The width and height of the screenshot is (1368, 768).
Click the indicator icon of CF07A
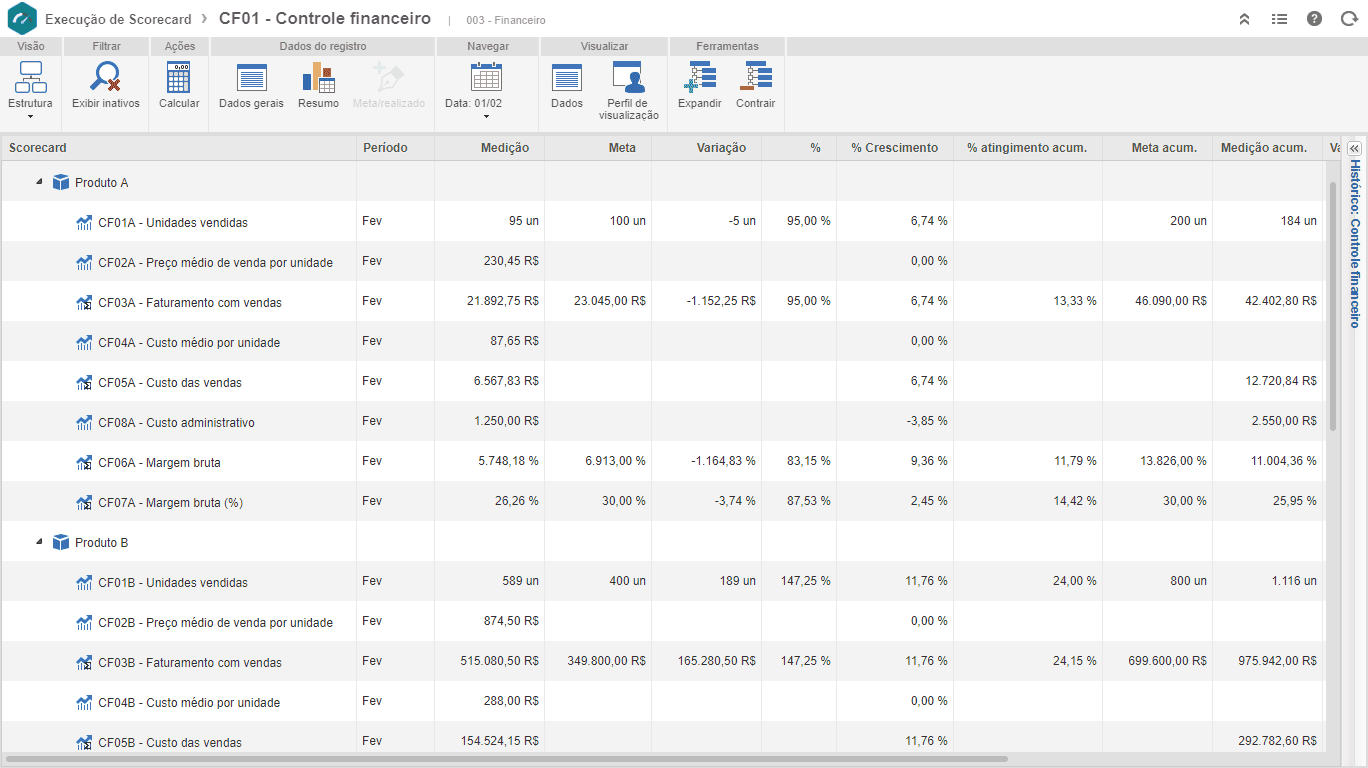84,502
